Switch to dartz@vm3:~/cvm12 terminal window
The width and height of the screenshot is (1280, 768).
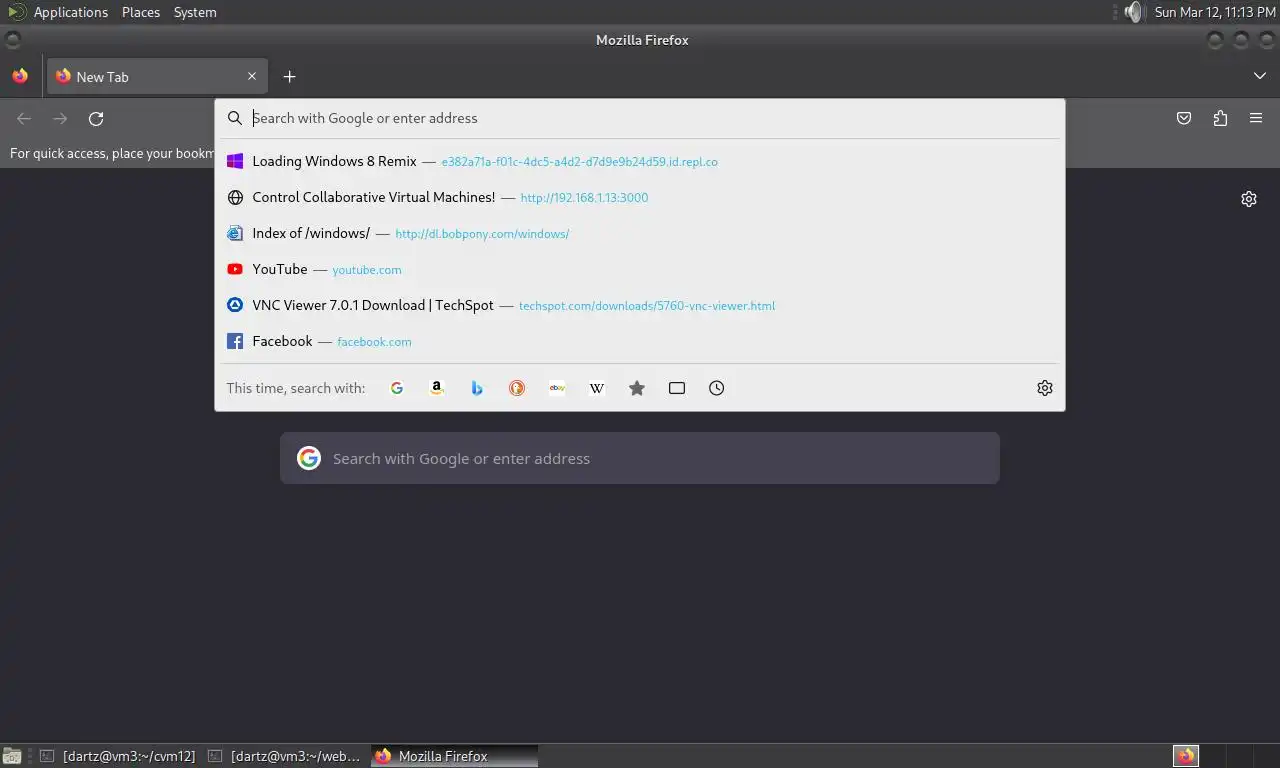point(117,756)
